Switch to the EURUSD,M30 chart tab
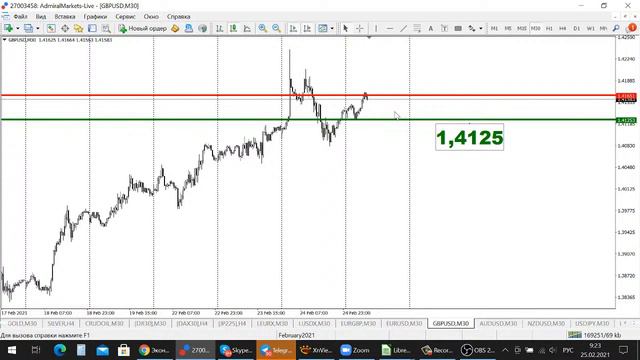This screenshot has height=360, width=640. tap(404, 323)
